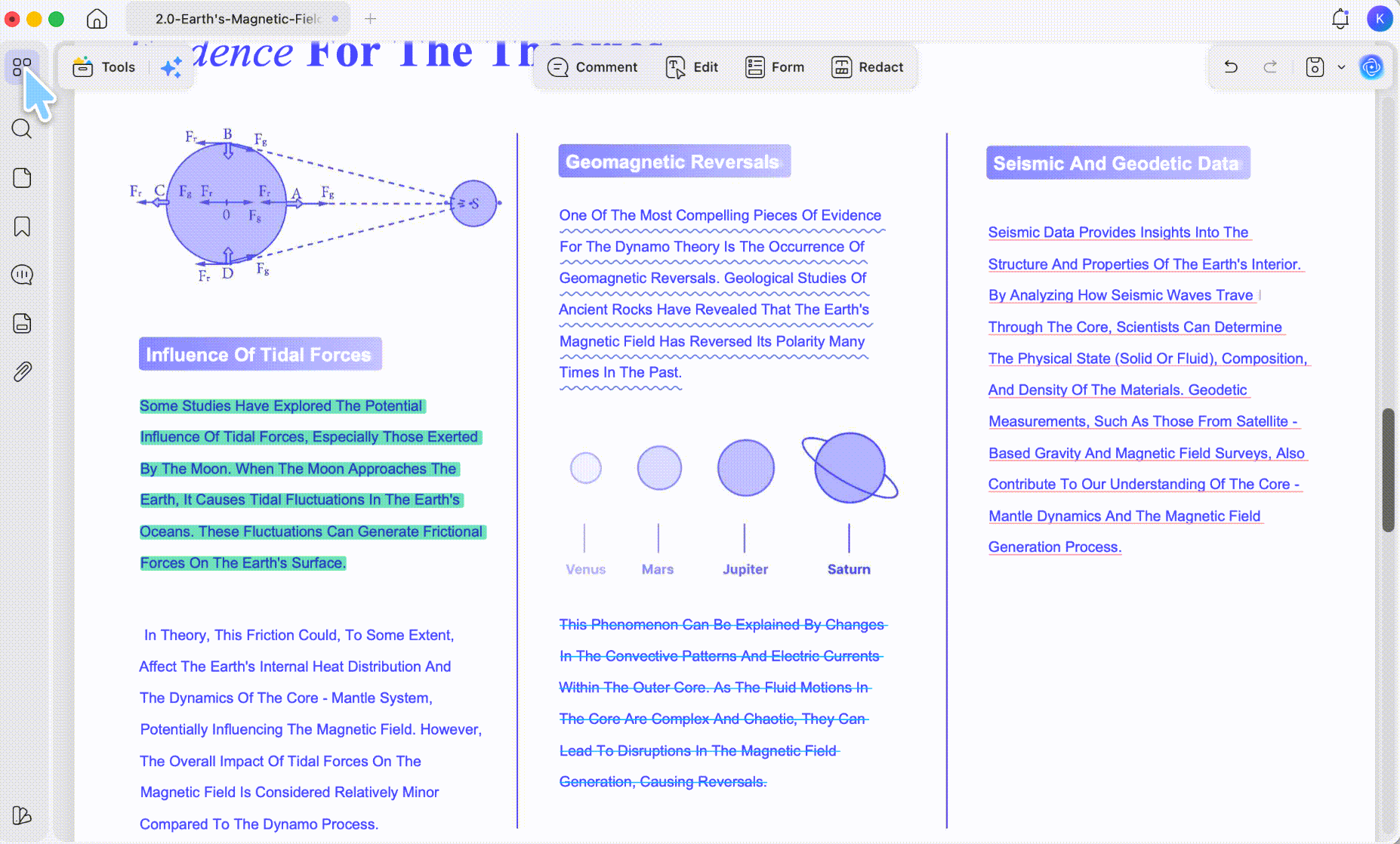The image size is (1400, 844).
Task: Click the tidal forces diagram
Action: (x=316, y=204)
